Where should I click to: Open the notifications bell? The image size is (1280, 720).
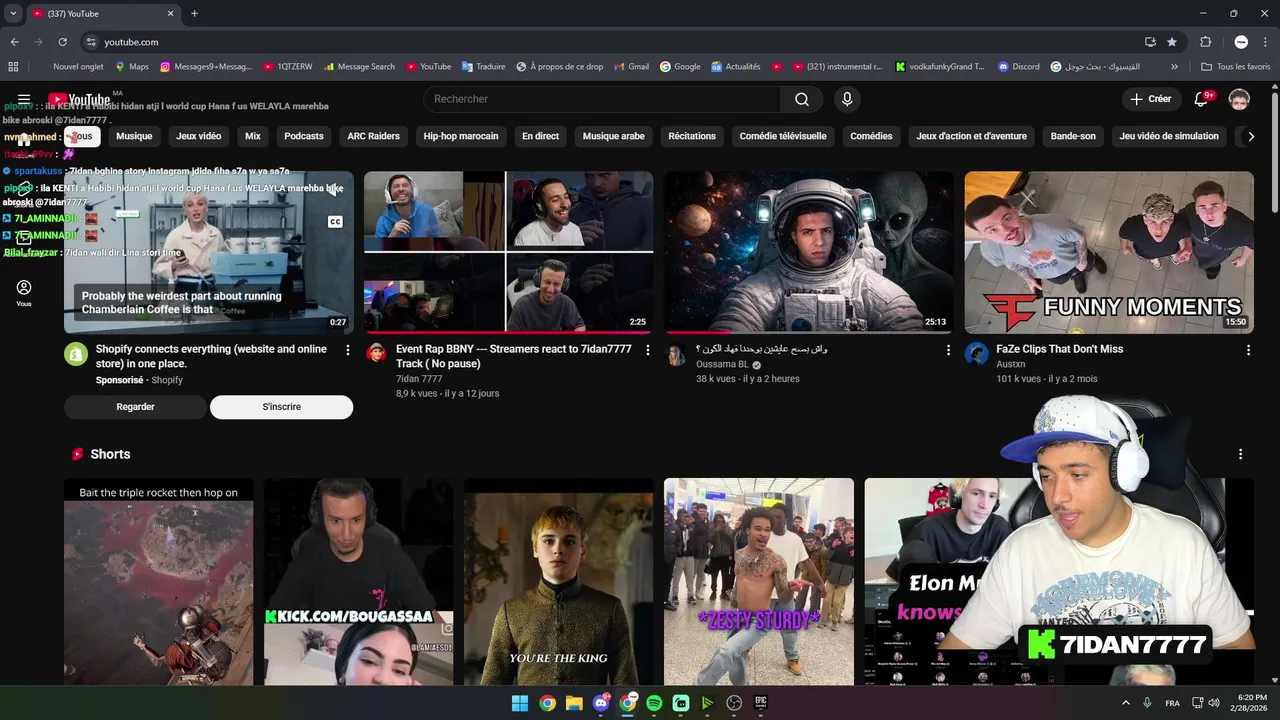[1202, 99]
